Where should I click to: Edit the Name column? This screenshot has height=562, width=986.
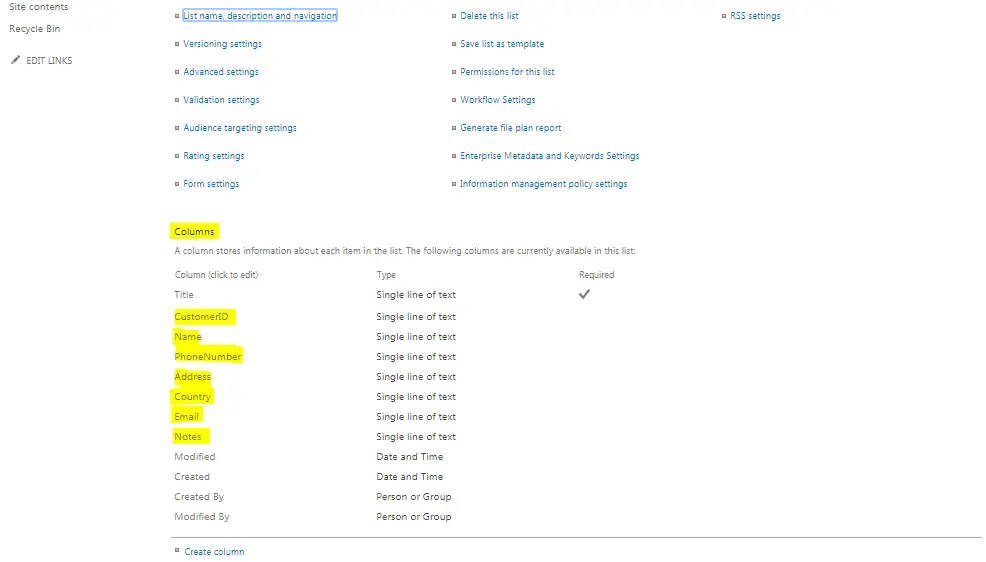(187, 337)
